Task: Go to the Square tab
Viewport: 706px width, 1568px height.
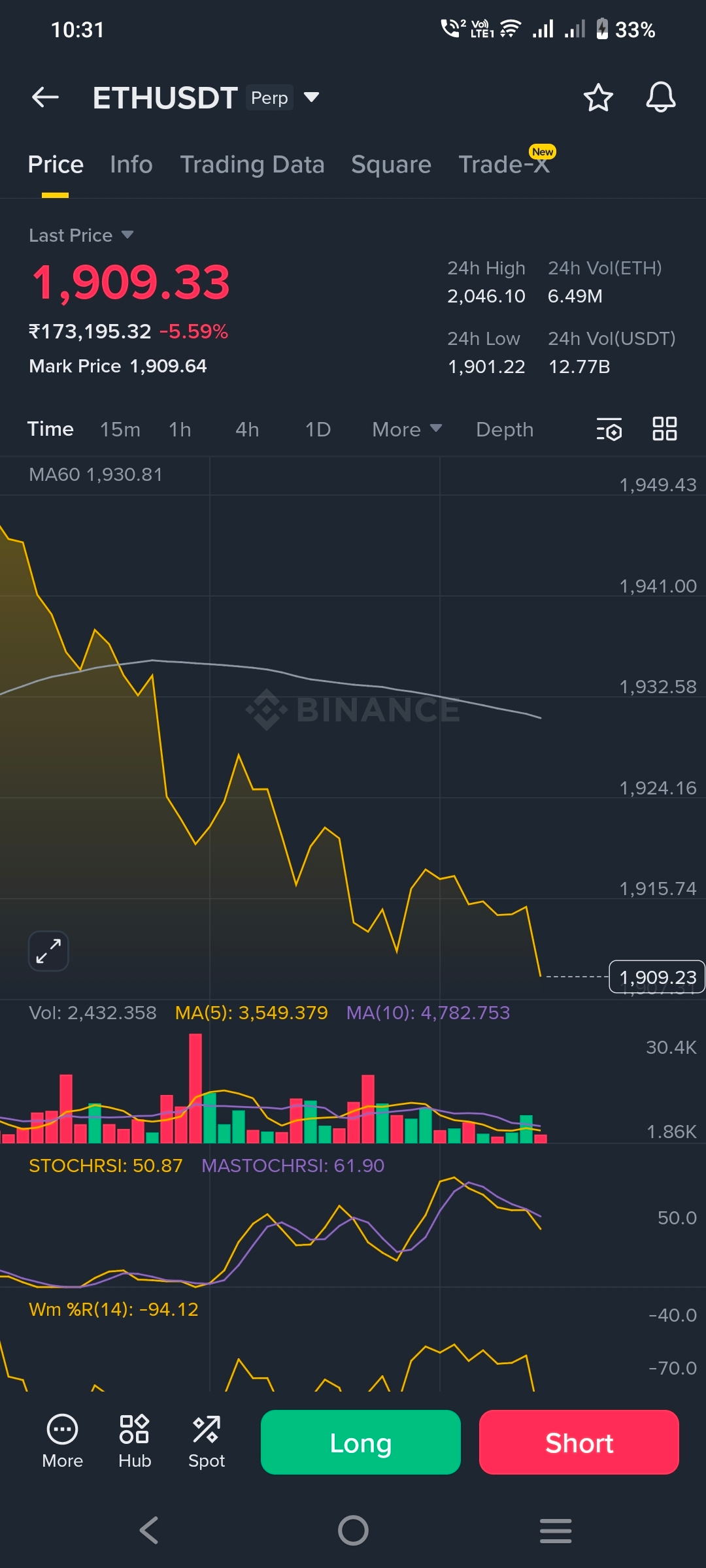Action: point(391,165)
